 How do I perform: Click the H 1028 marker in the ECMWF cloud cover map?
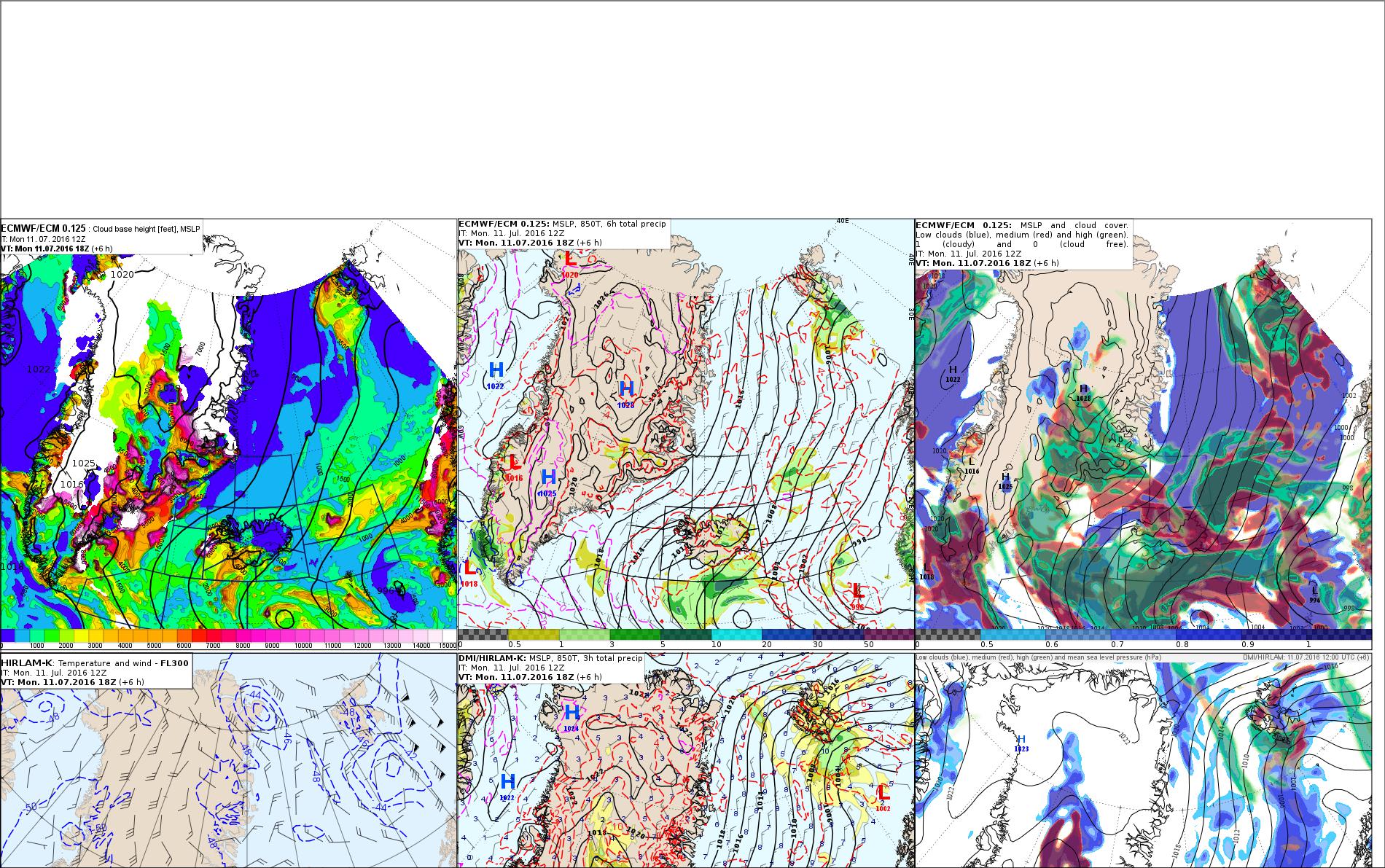1083,392
